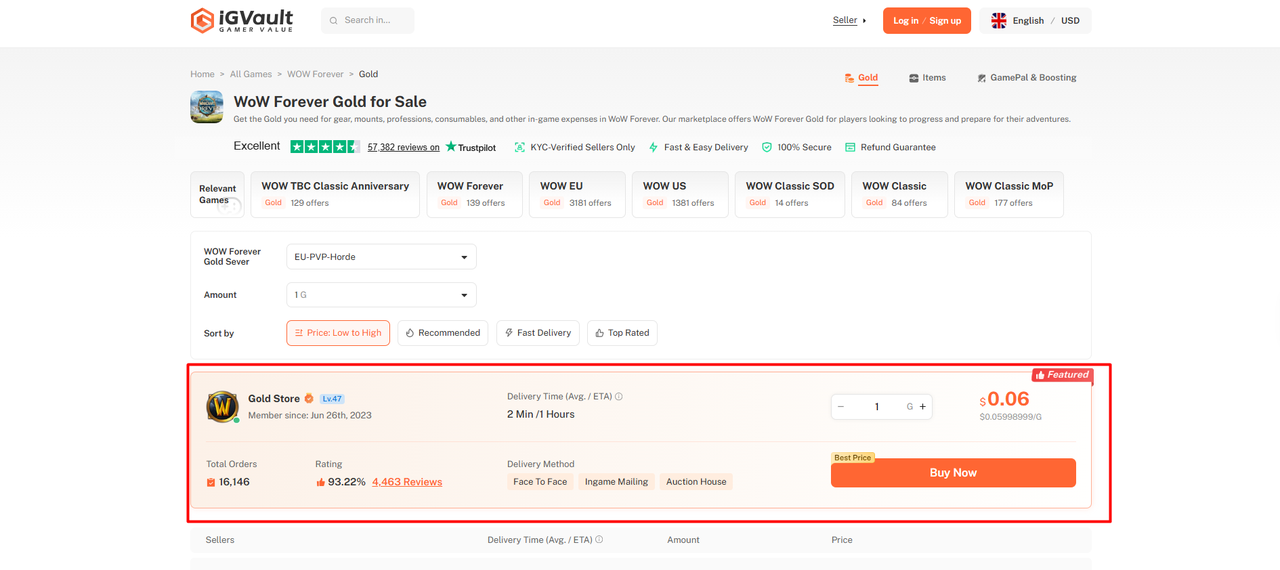Click the minus icon to decrease gold quantity

[x=841, y=406]
